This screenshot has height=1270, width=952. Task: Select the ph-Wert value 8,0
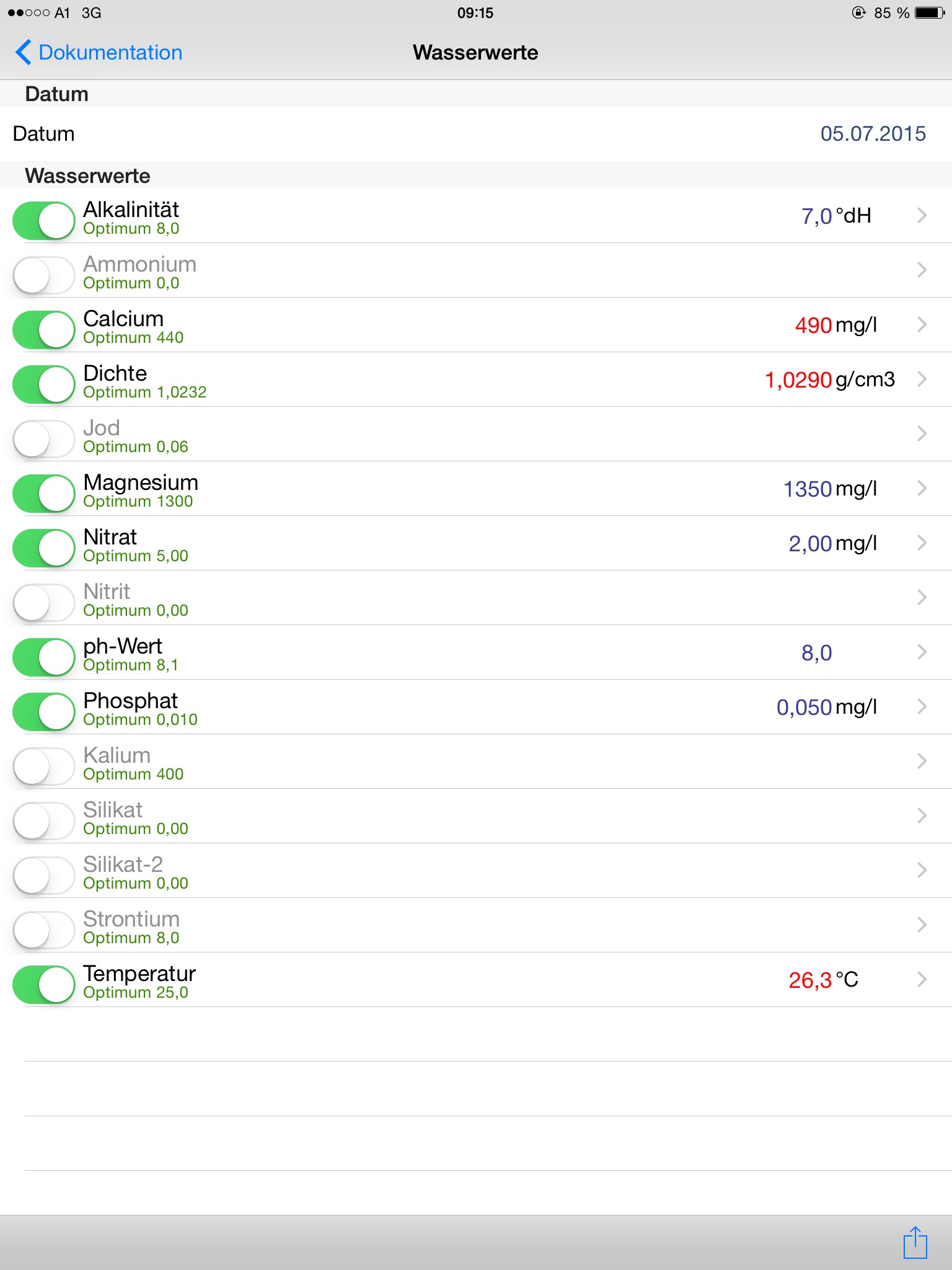click(x=816, y=652)
